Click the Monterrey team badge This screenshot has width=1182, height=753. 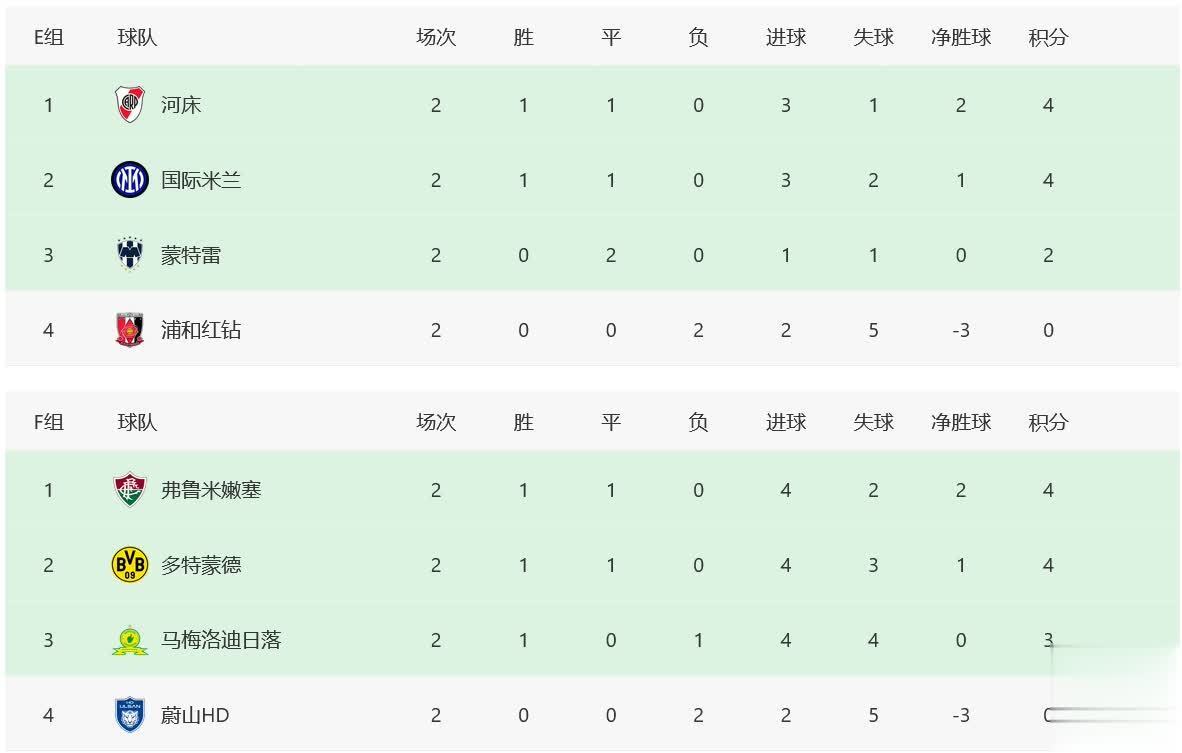[x=129, y=255]
